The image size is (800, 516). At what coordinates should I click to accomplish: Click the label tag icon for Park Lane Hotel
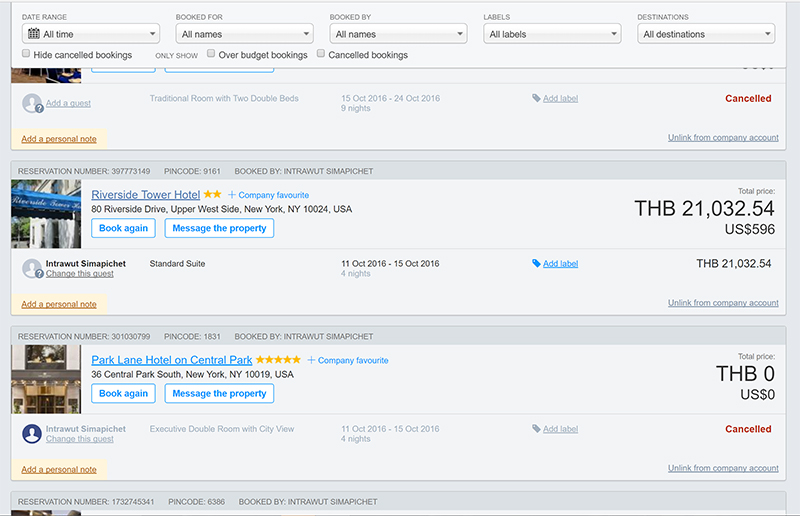pos(537,429)
